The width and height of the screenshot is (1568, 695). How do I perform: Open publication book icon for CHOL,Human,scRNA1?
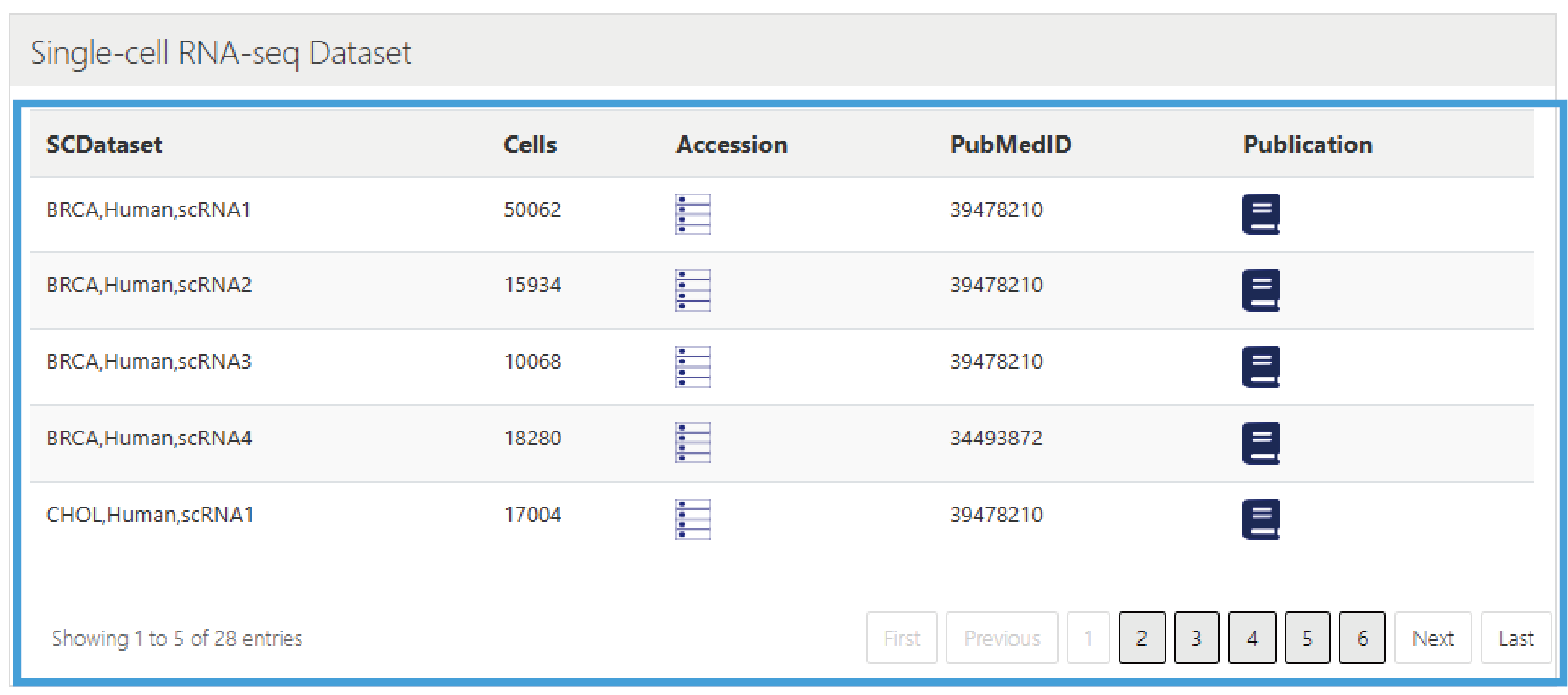[x=1261, y=519]
